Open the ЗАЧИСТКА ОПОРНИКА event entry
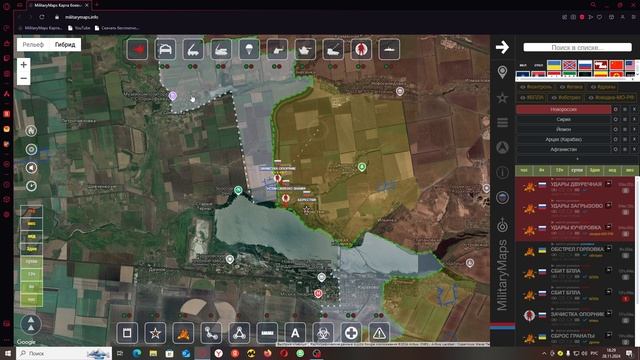The image size is (640, 360). (x=575, y=317)
